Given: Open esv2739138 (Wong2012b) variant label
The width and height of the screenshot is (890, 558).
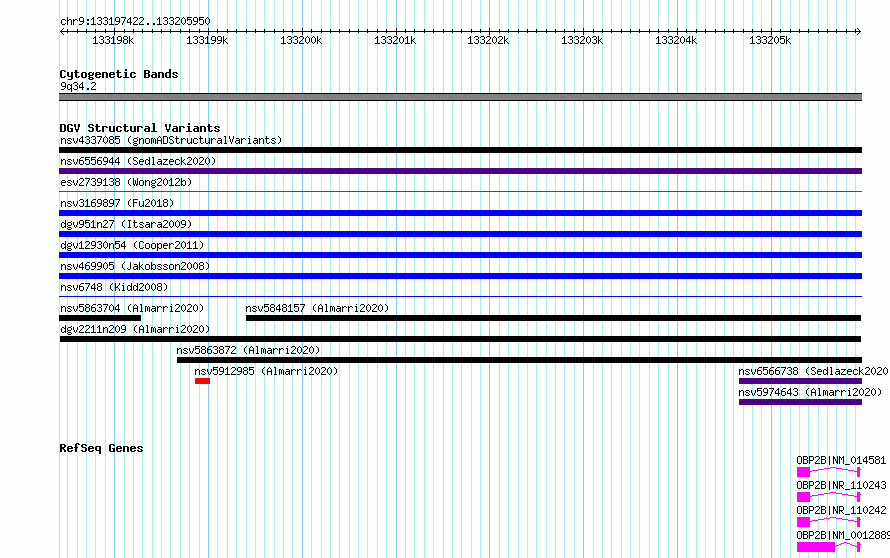Looking at the screenshot, I should [126, 182].
